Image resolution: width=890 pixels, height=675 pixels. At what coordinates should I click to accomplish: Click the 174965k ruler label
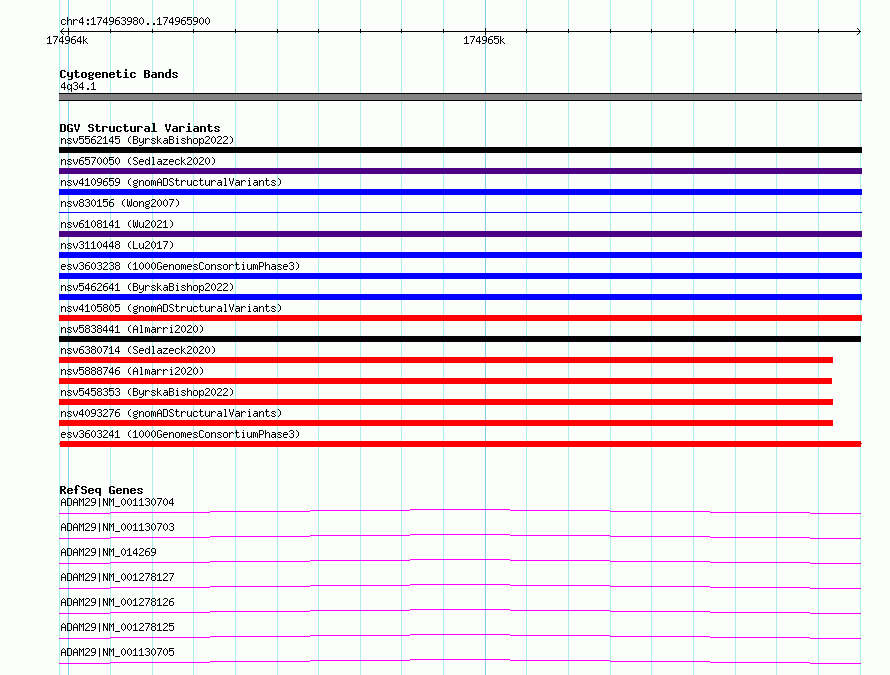(x=484, y=40)
